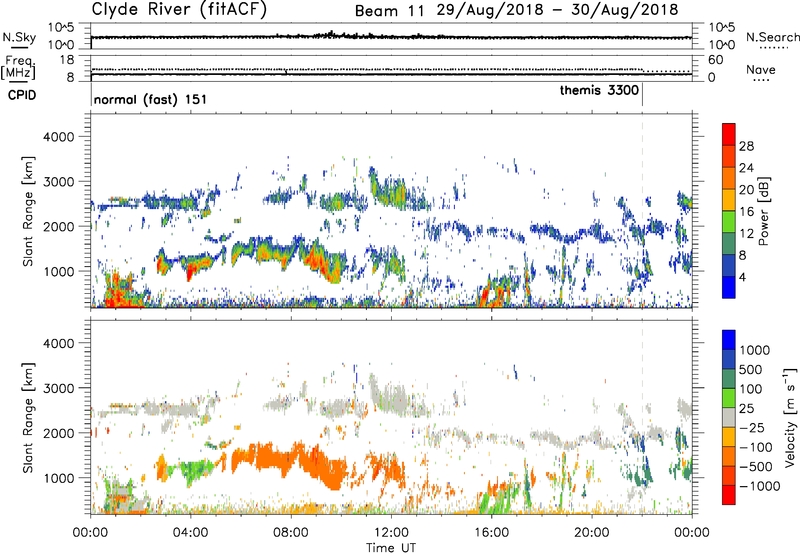Click the 'Power [dB]' colorbar label
Screen dimensions: 800x554
tap(763, 211)
